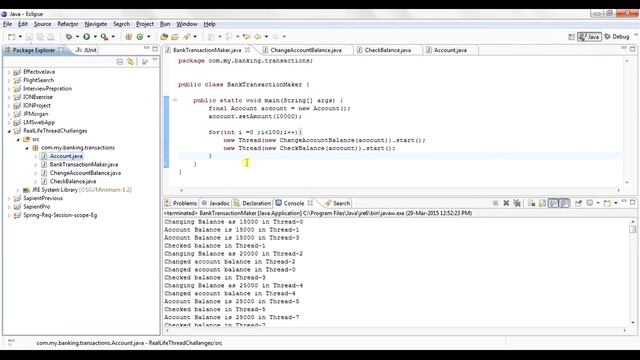
Task: Open the Refactor menu
Action: tap(68, 24)
